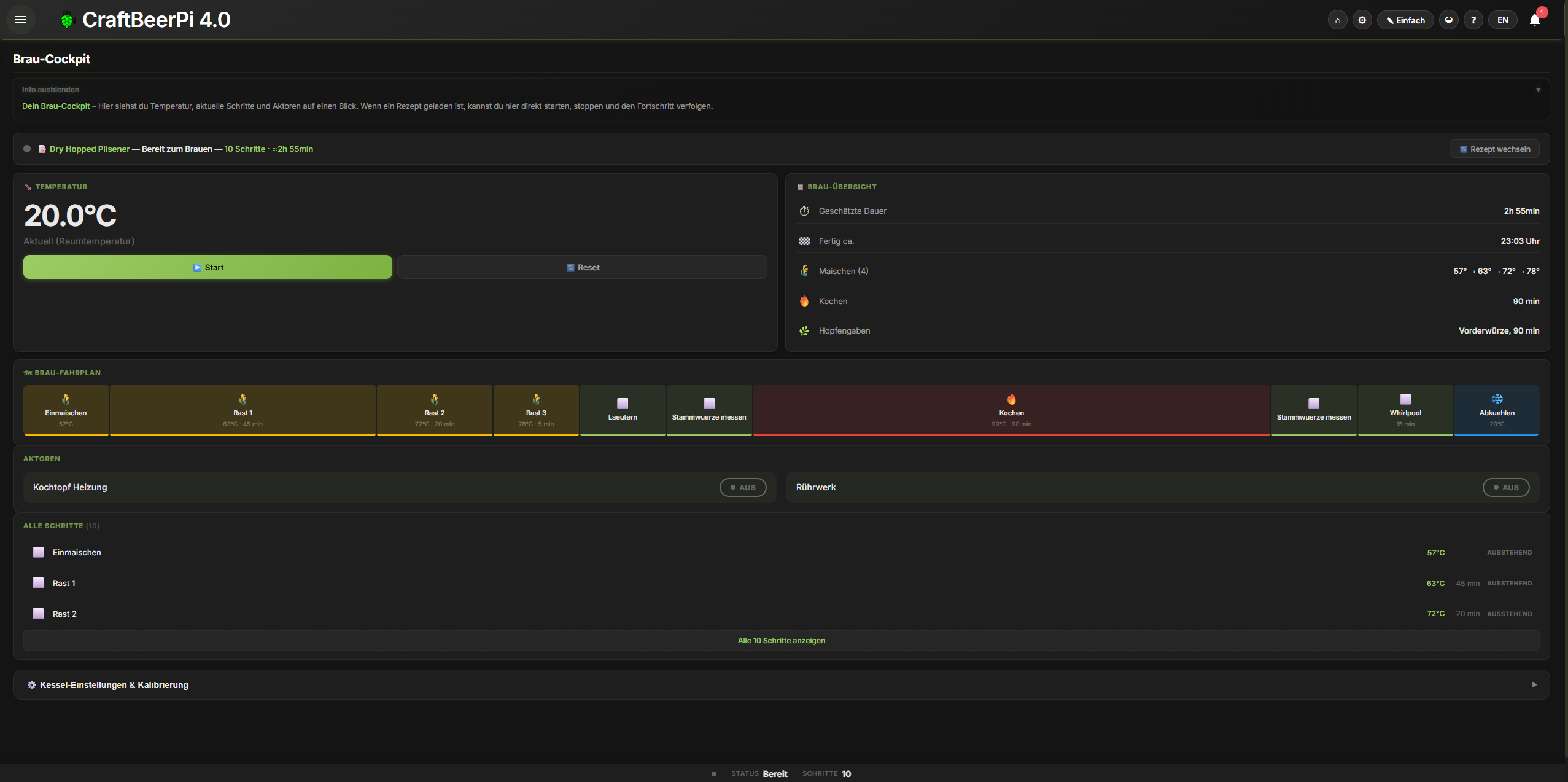
Task: Expand list via Alle 10 Schritte anzeigen
Action: coord(781,640)
